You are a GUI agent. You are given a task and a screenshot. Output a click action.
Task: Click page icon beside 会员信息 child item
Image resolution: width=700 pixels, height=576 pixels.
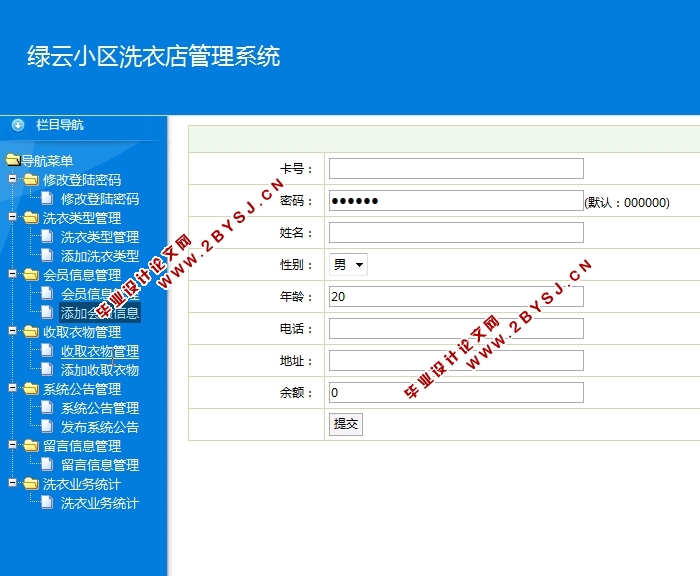tap(47, 293)
